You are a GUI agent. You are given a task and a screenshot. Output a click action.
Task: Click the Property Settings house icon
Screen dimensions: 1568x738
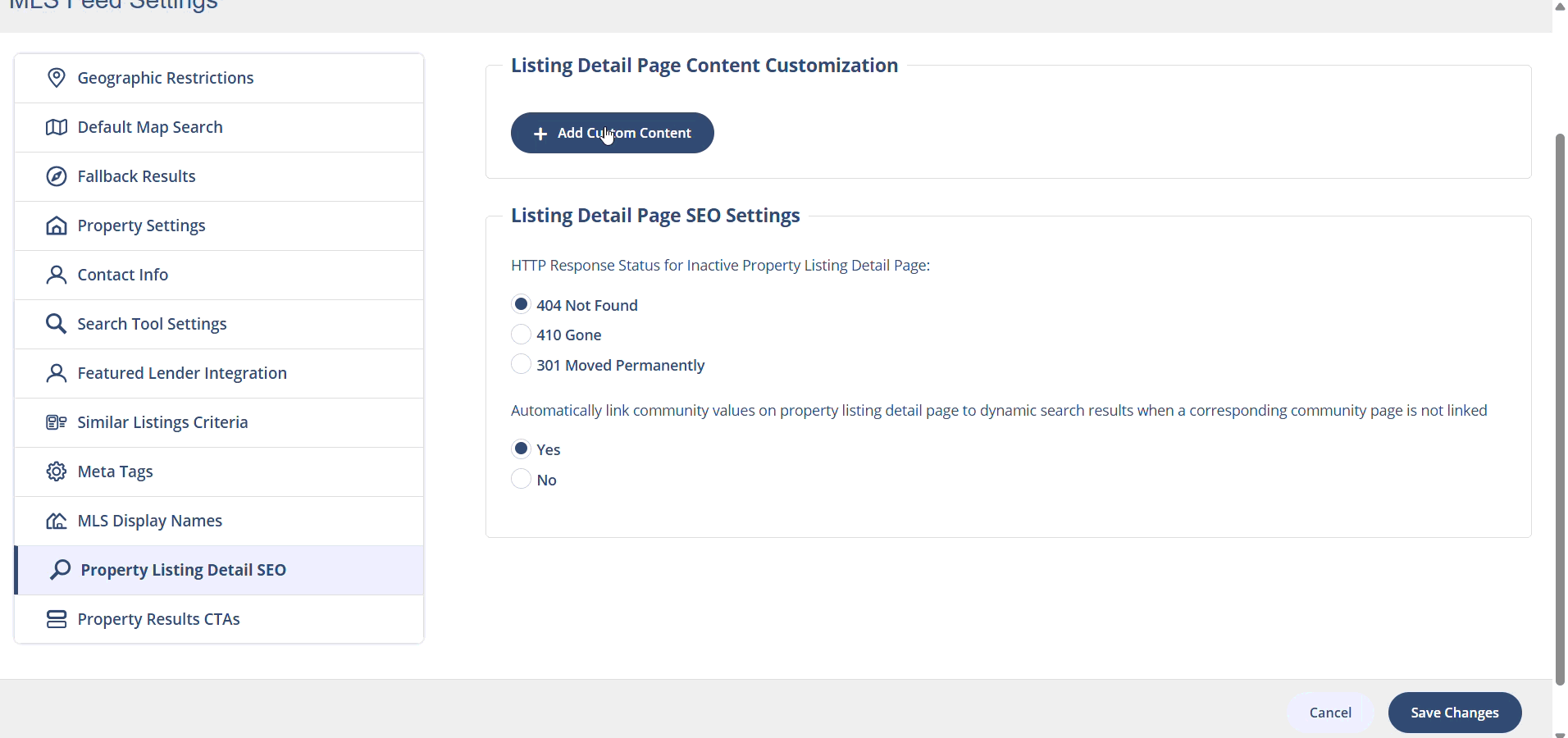56,225
